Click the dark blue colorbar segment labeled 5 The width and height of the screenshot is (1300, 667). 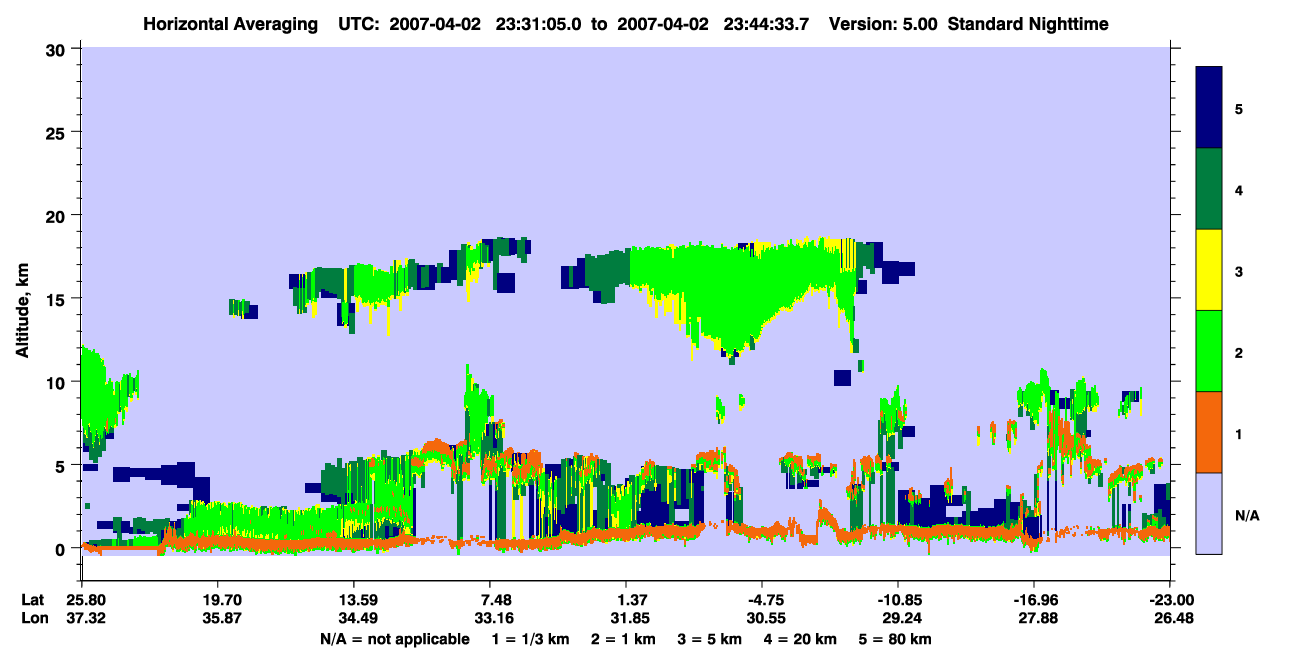[x=1209, y=108]
